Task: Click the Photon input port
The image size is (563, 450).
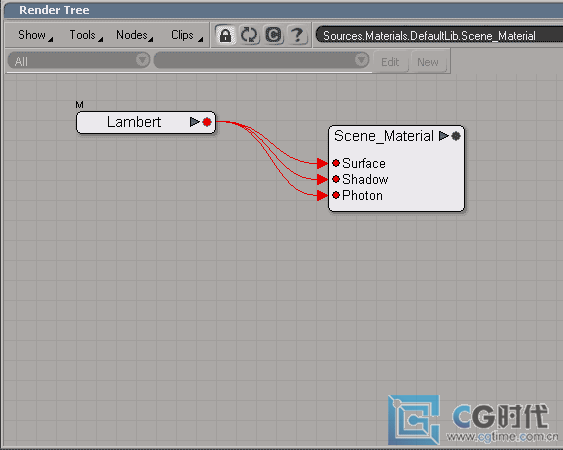Action: (336, 195)
